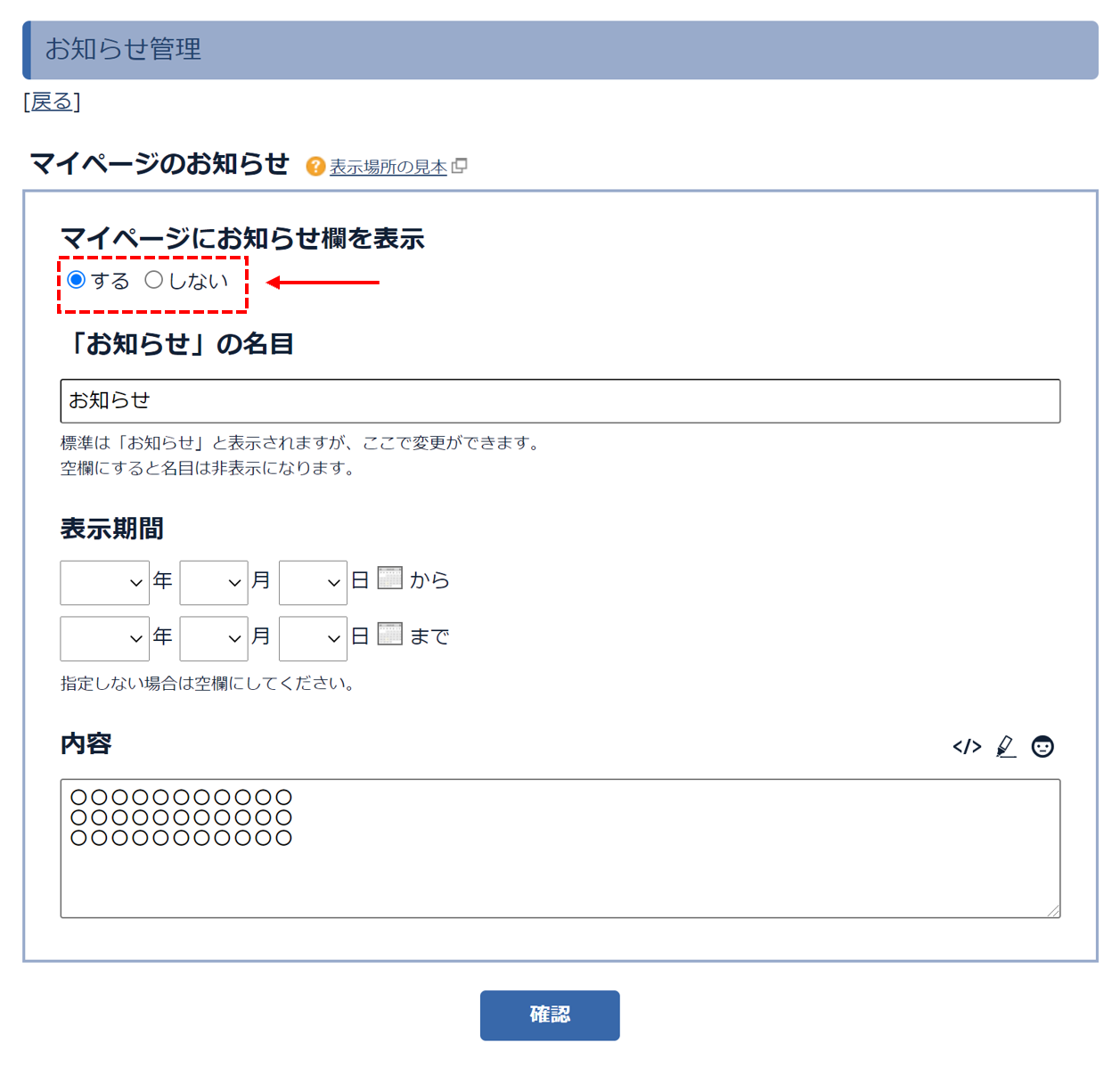Select the しない radio button
1120x1067 pixels.
point(154,279)
